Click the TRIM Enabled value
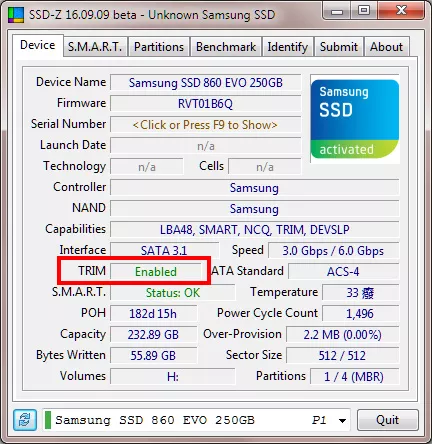Viewport: 432px width, 444px height. [156, 272]
